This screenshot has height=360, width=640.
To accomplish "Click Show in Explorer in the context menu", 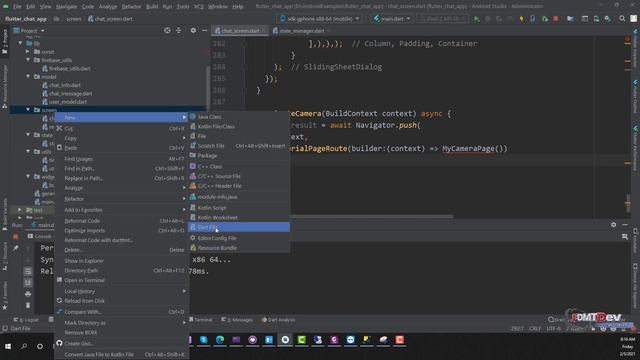I will click(121, 261).
